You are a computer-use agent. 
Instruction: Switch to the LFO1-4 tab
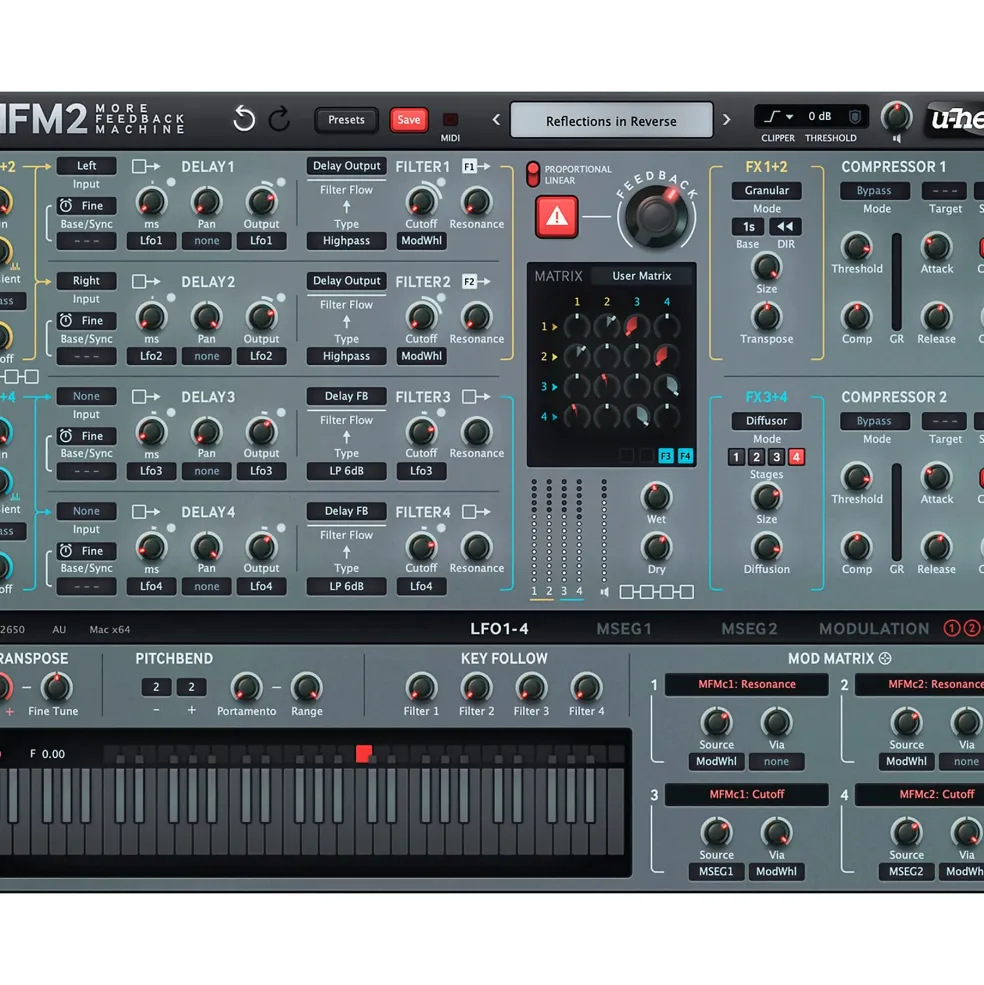[x=500, y=629]
